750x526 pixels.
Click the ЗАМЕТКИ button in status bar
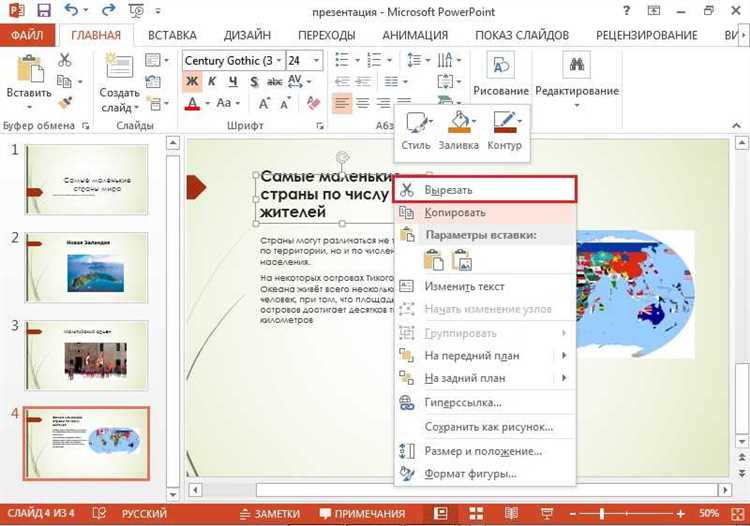tap(270, 514)
